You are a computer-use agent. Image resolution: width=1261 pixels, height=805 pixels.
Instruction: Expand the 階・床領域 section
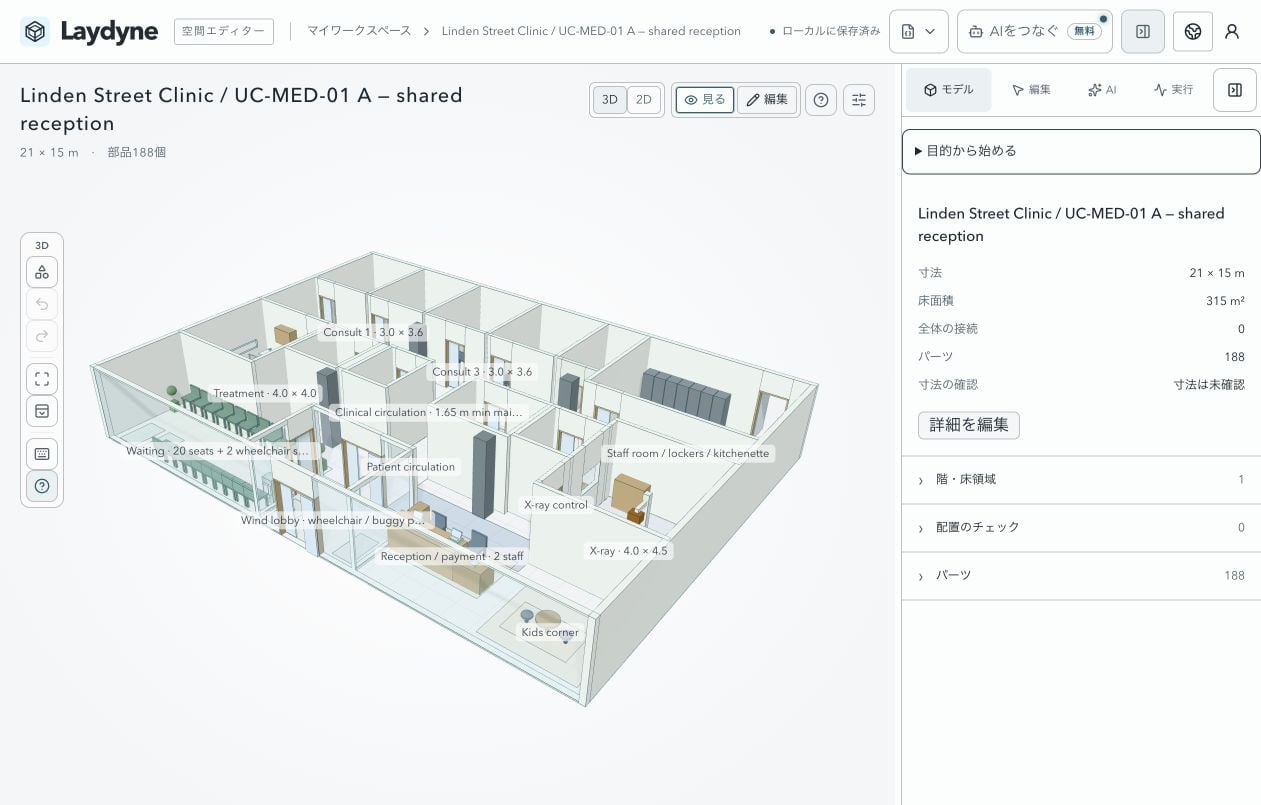point(1081,480)
